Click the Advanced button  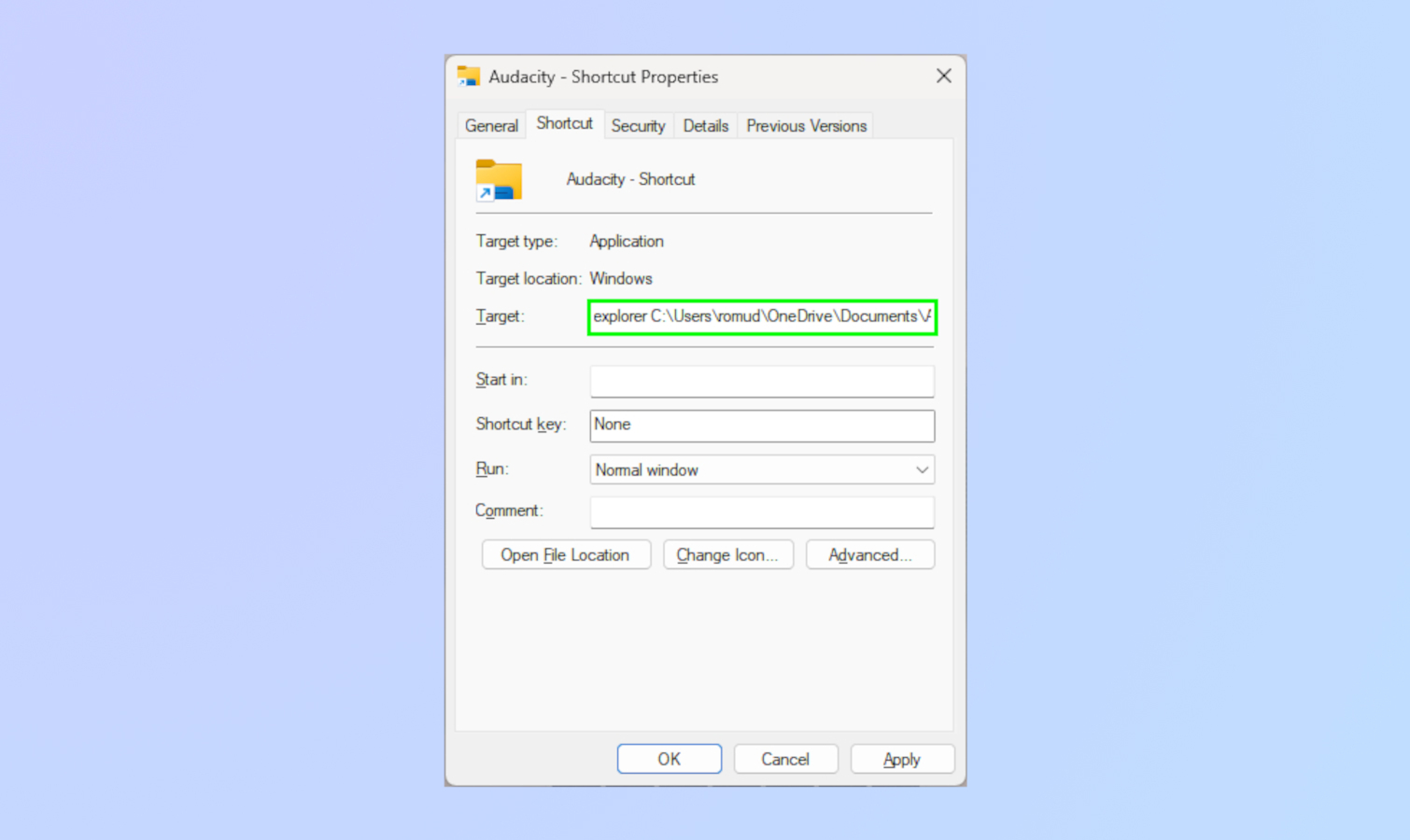(870, 554)
